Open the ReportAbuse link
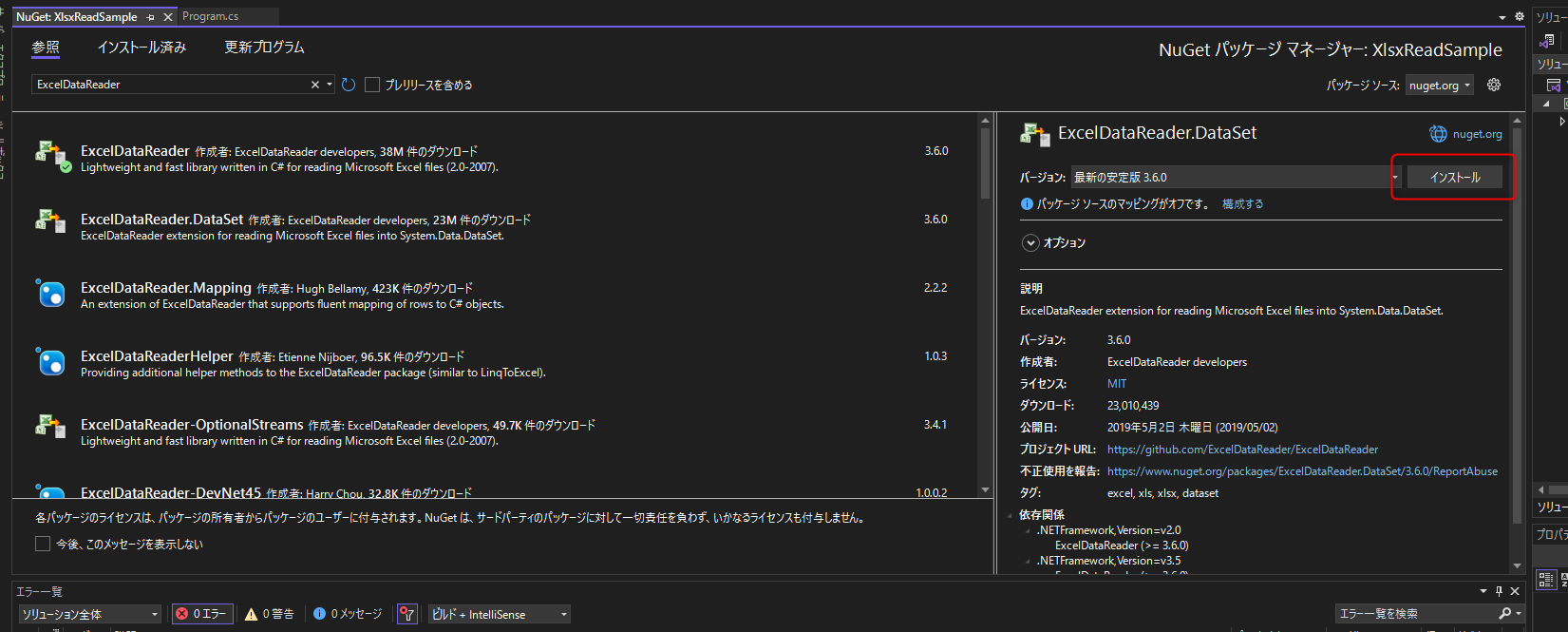Image resolution: width=1568 pixels, height=632 pixels. (x=1302, y=471)
